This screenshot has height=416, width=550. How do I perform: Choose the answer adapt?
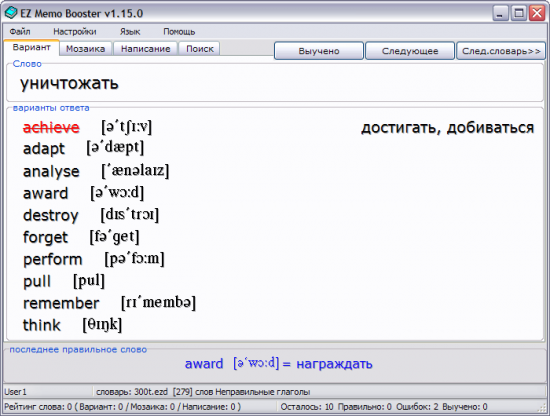(44, 148)
